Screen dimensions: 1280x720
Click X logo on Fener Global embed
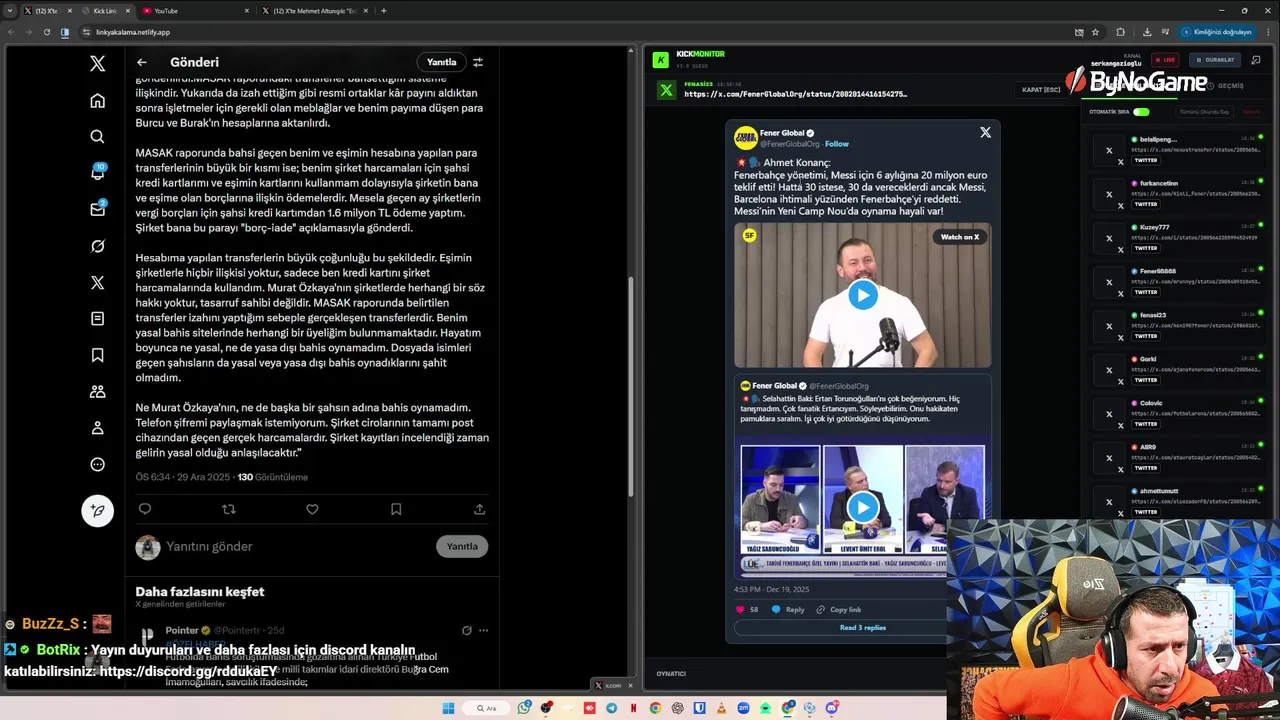985,132
